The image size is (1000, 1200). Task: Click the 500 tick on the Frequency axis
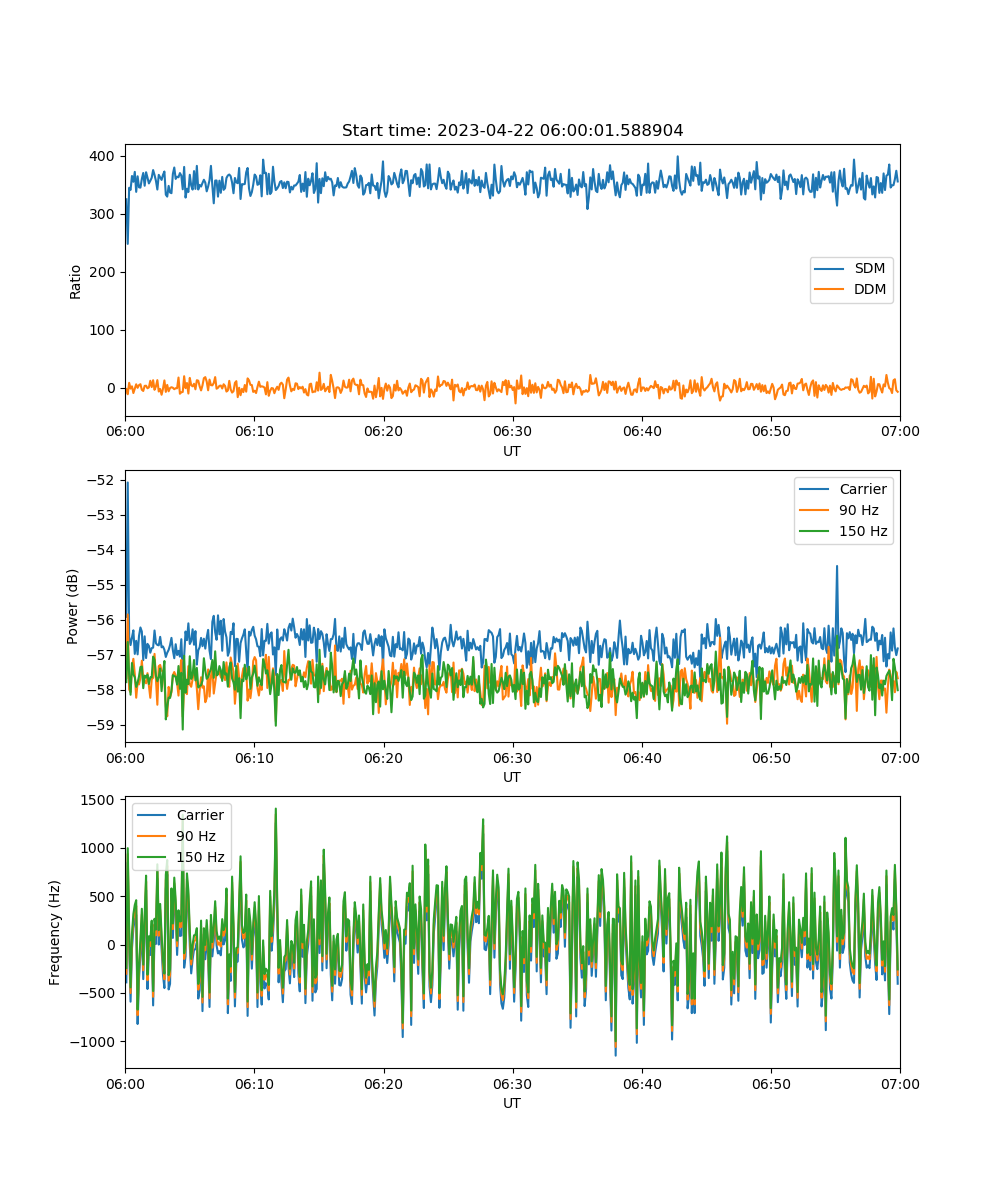104,897
